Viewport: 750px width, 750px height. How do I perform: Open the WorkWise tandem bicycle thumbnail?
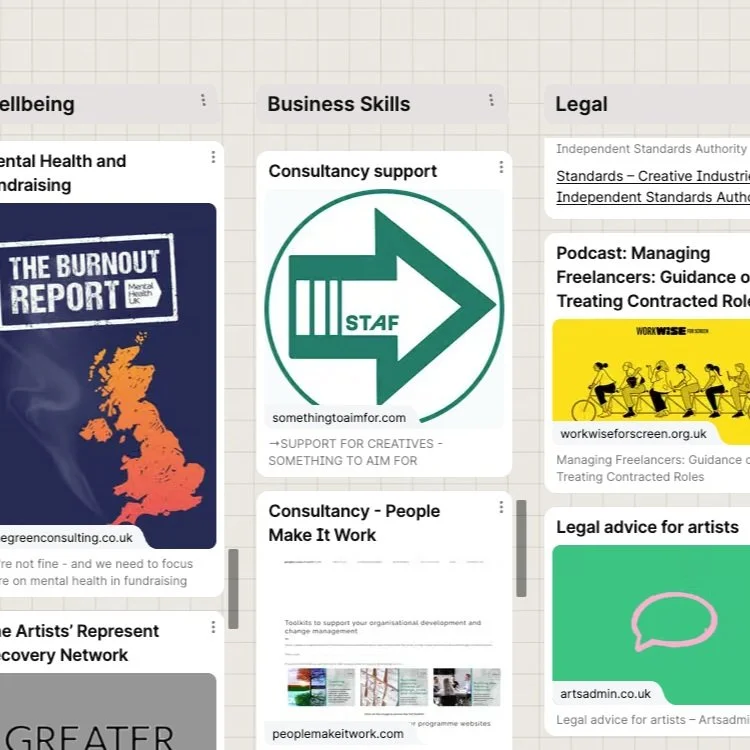[x=651, y=382]
